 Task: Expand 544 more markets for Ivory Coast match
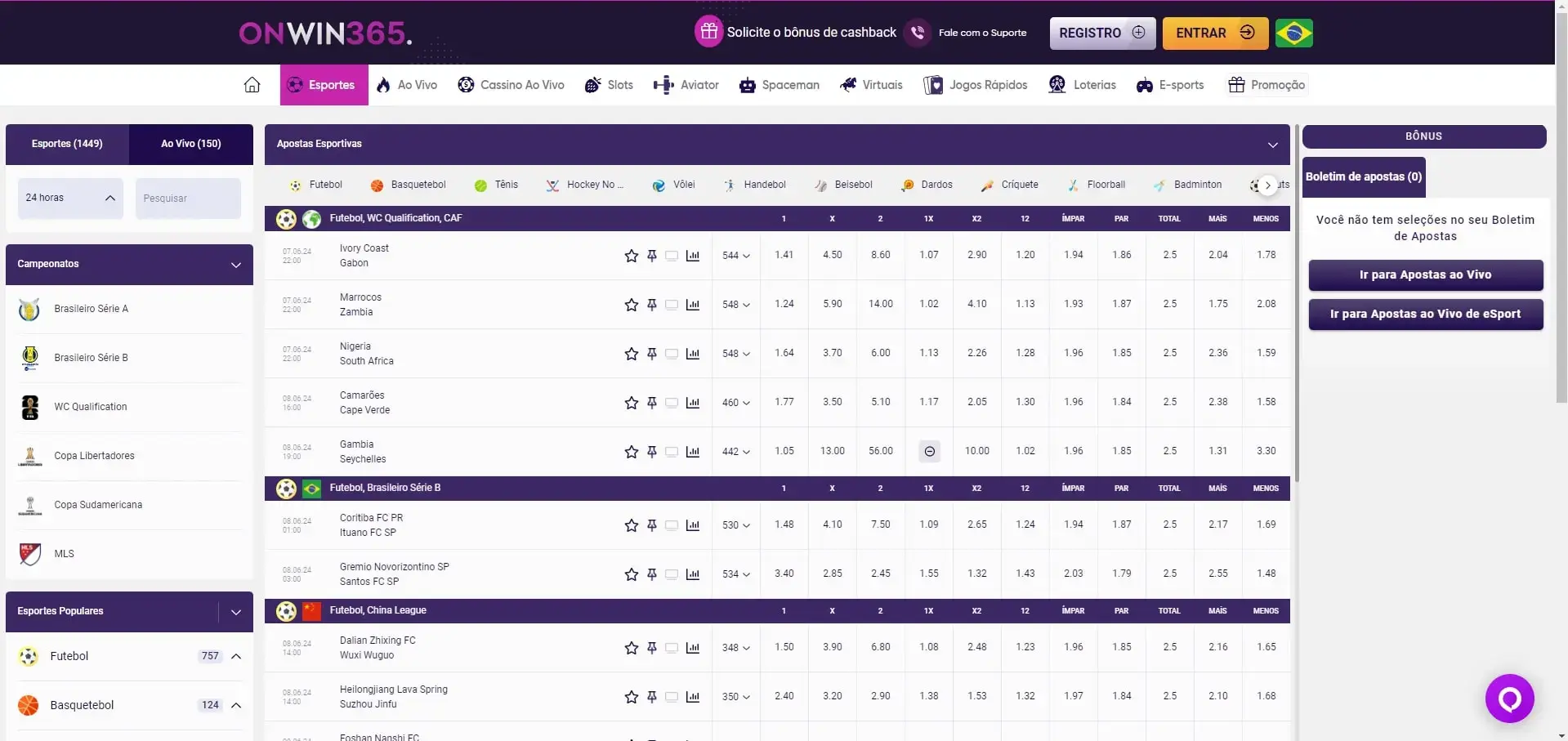pos(735,256)
